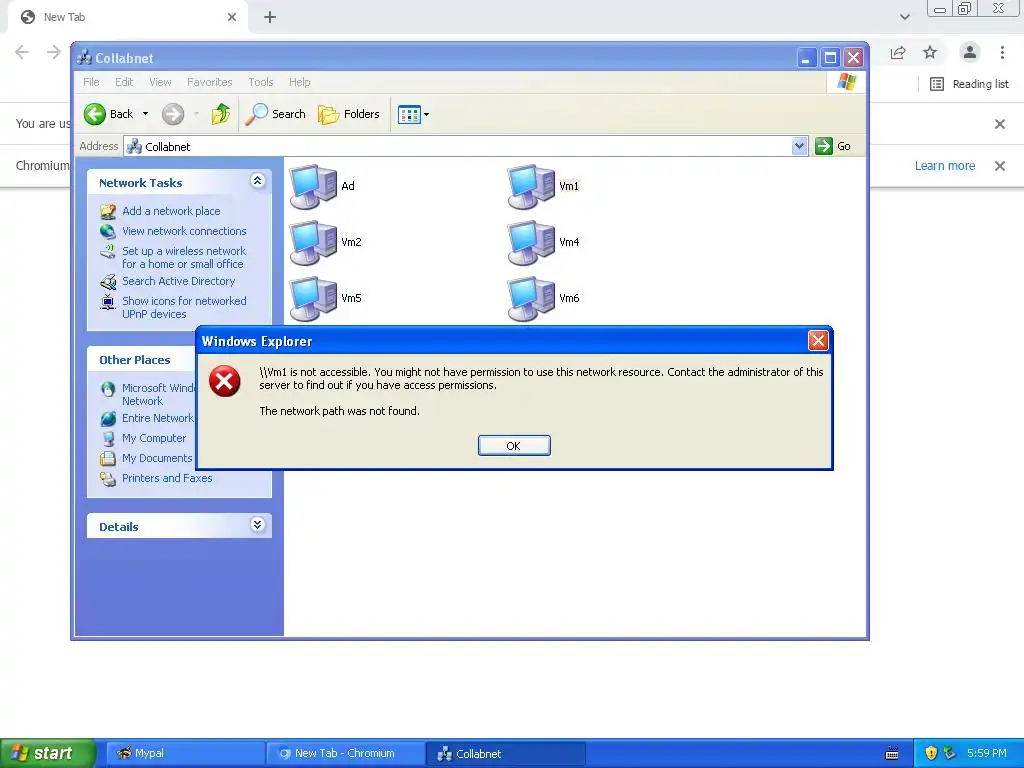Screen dimensions: 1024x768
Task: Select the Vm2 computer icon
Action: pyautogui.click(x=313, y=242)
